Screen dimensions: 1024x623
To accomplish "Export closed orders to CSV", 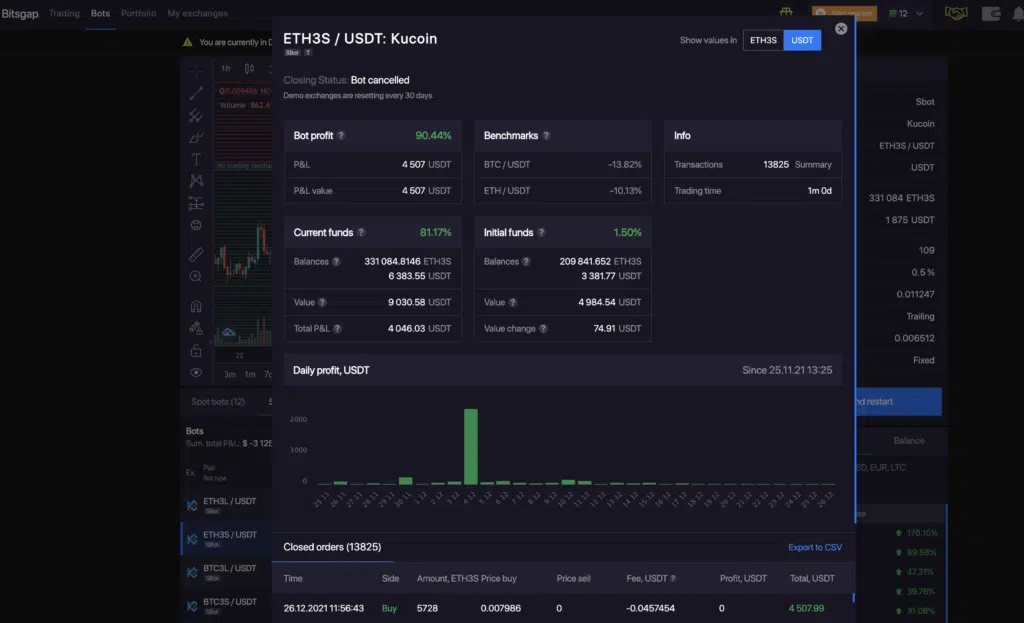I will 814,547.
